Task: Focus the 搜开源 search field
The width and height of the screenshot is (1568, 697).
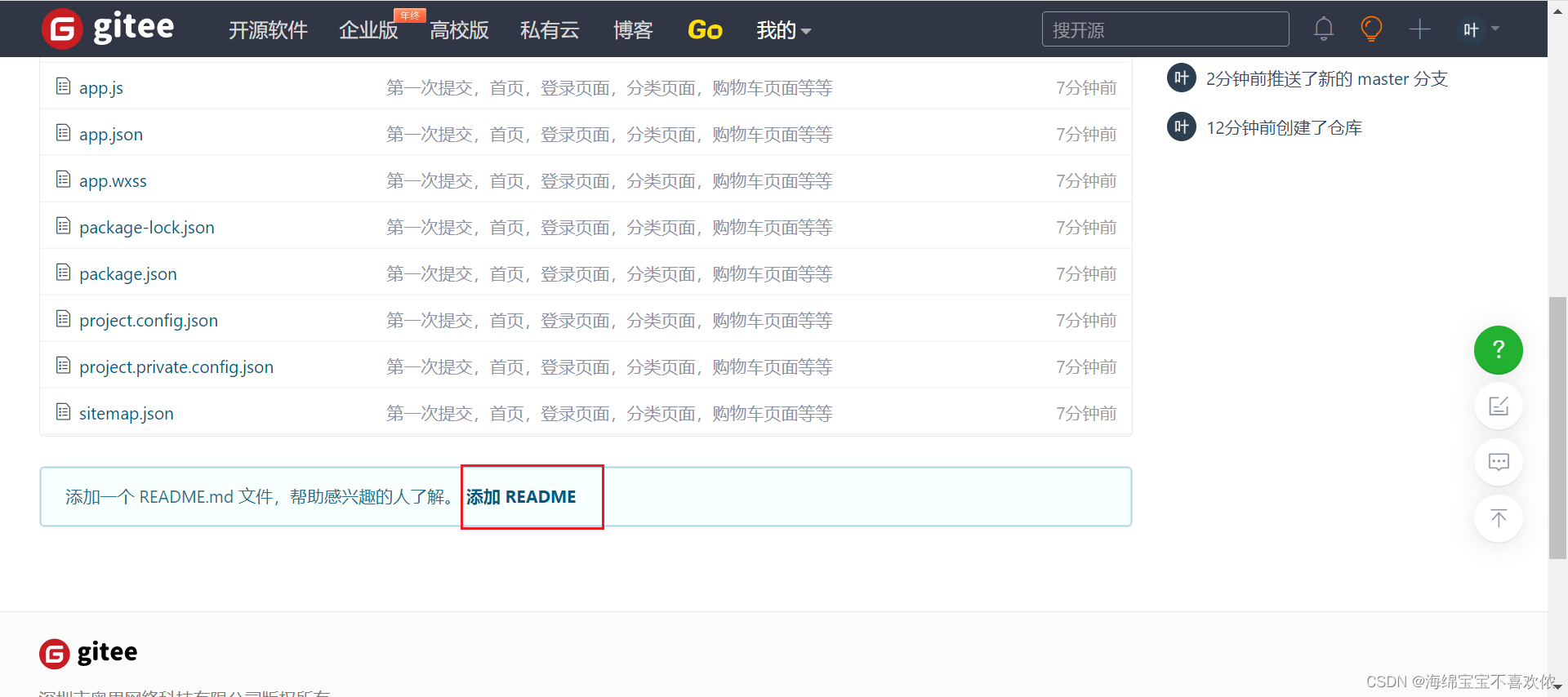Action: coord(1165,29)
